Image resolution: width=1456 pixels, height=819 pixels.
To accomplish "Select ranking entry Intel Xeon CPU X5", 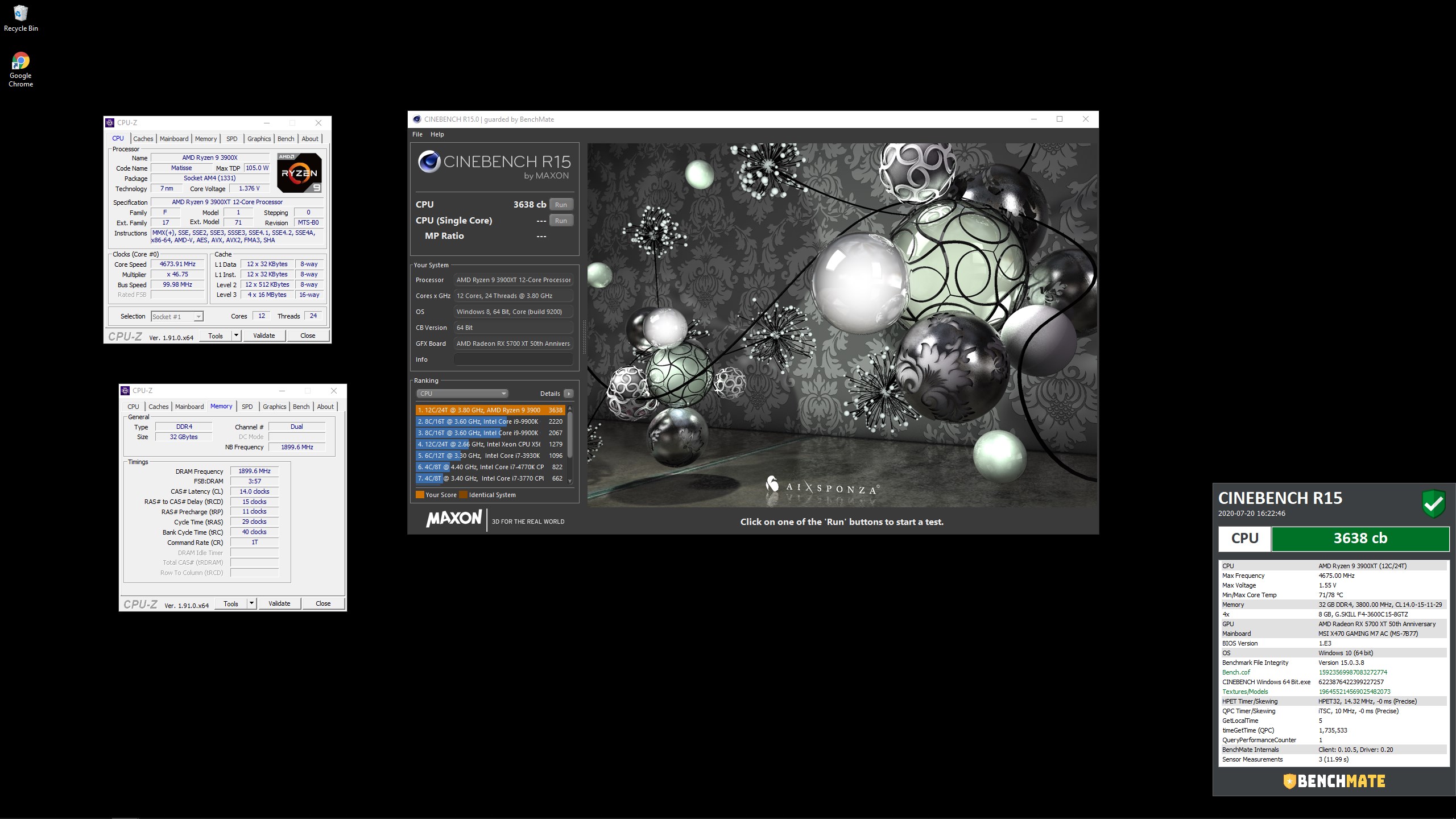I will [490, 444].
